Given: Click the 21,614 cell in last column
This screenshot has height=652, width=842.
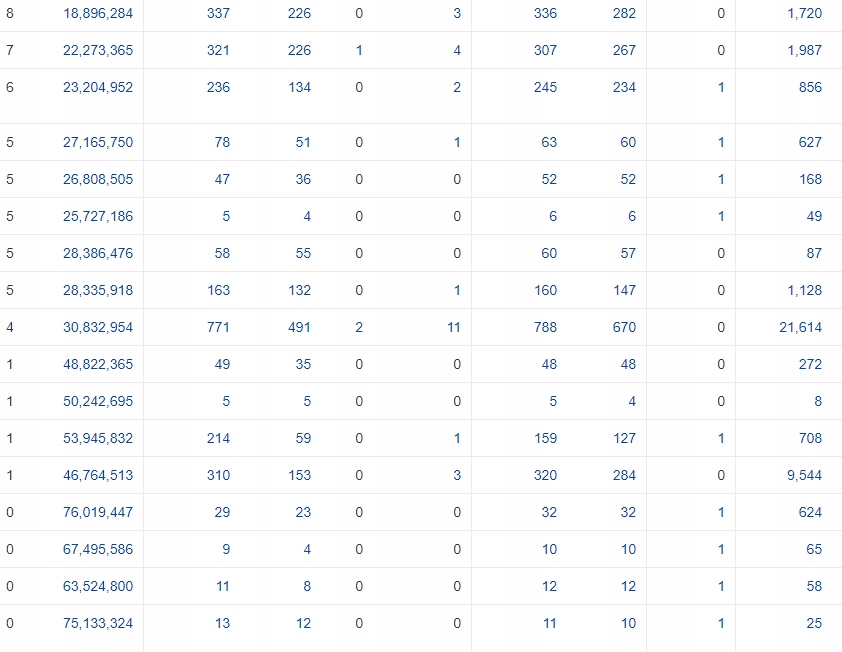Looking at the screenshot, I should pyautogui.click(x=800, y=327).
